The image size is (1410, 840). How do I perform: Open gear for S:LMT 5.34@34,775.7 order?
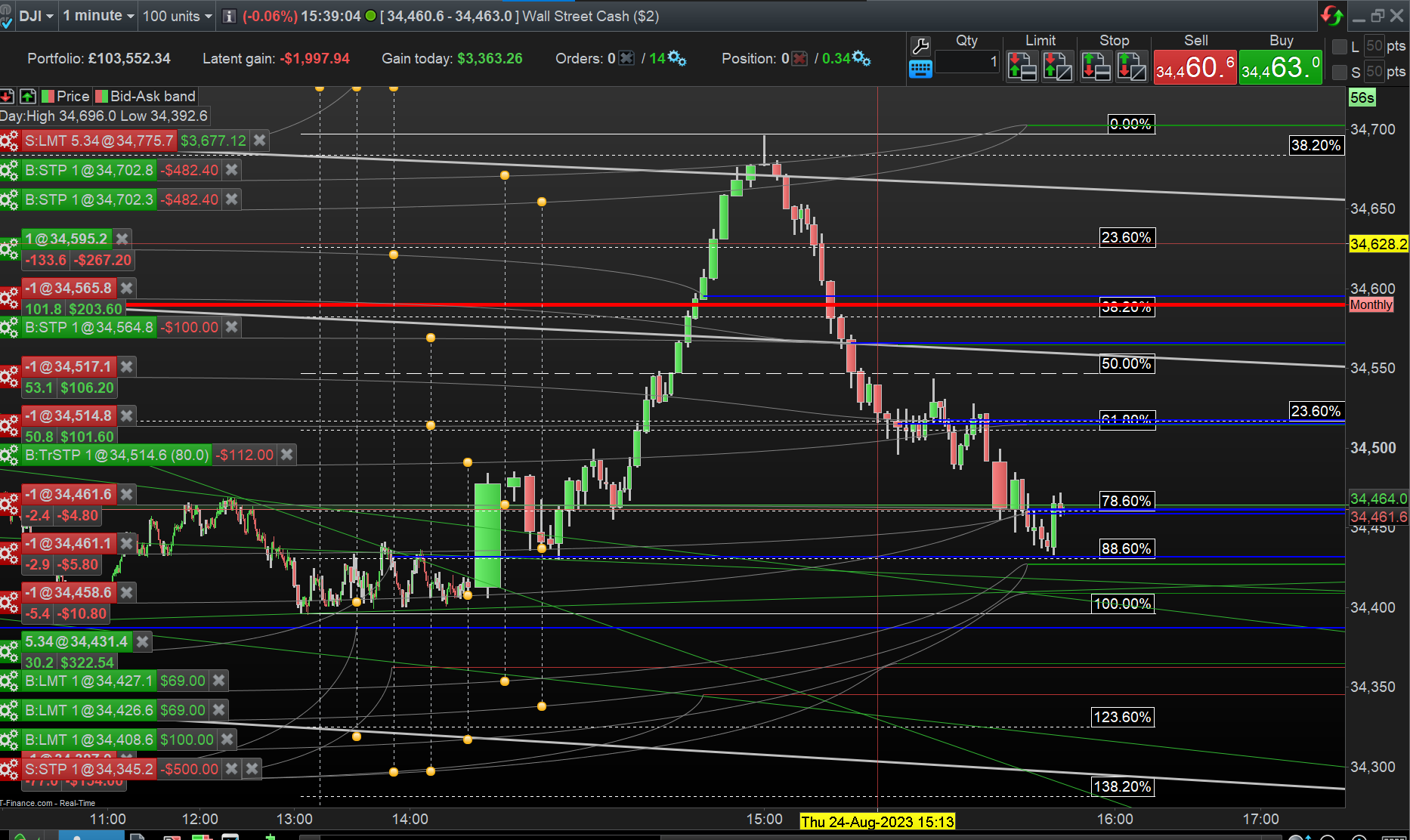tap(9, 141)
